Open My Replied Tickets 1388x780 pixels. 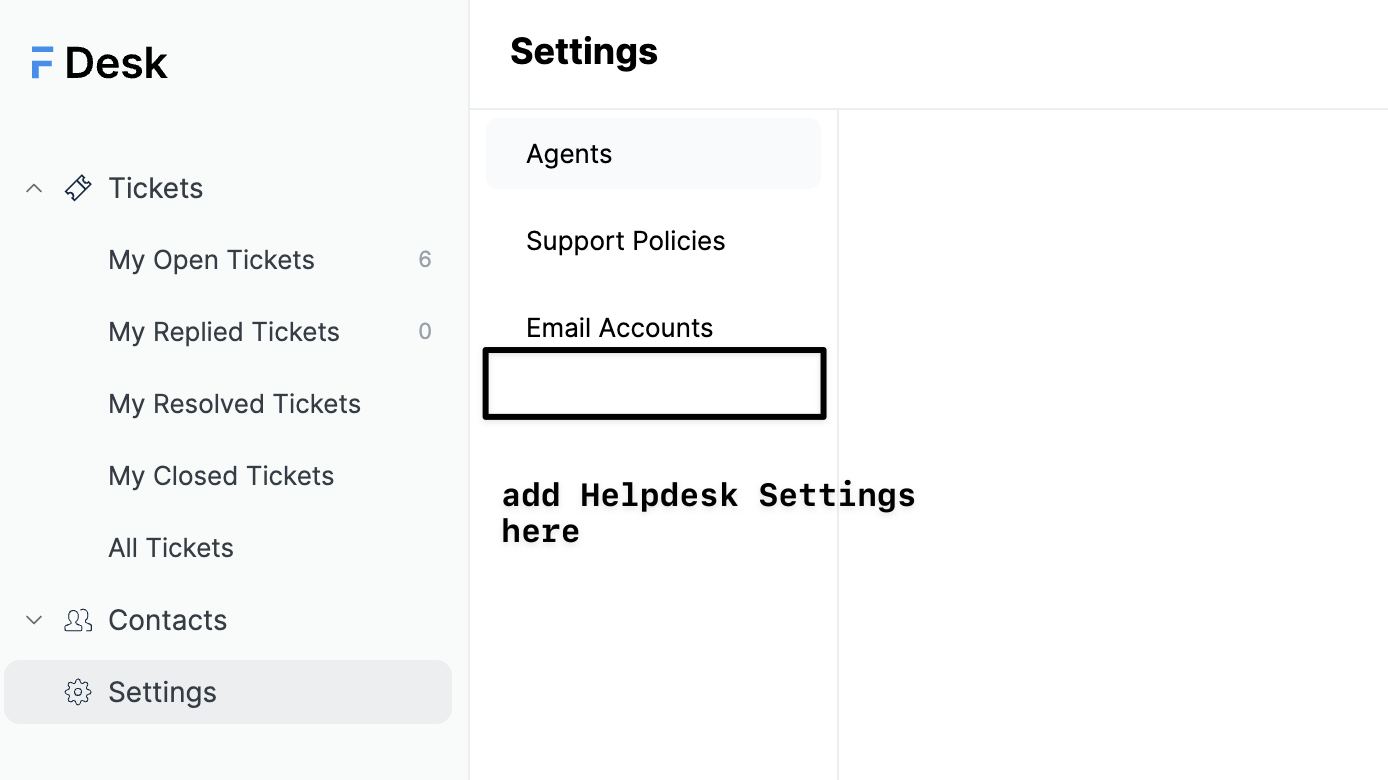223,331
